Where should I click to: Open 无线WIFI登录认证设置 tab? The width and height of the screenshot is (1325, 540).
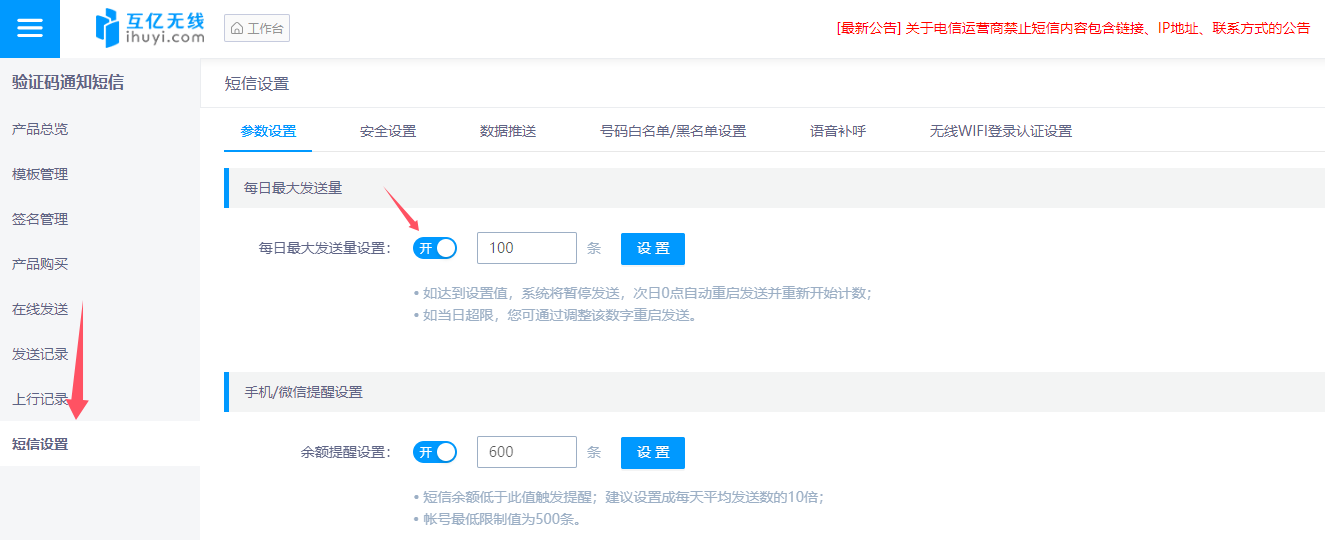(x=1000, y=131)
